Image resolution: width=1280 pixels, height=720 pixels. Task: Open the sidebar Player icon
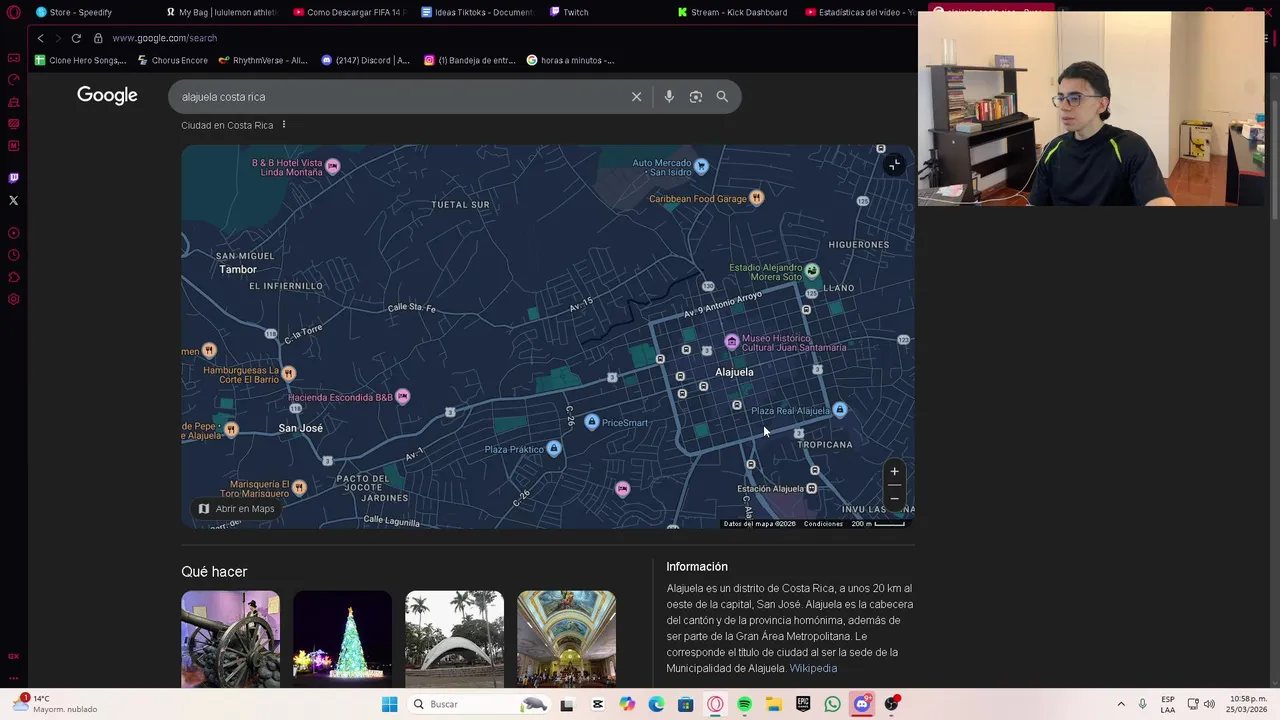coord(13,233)
